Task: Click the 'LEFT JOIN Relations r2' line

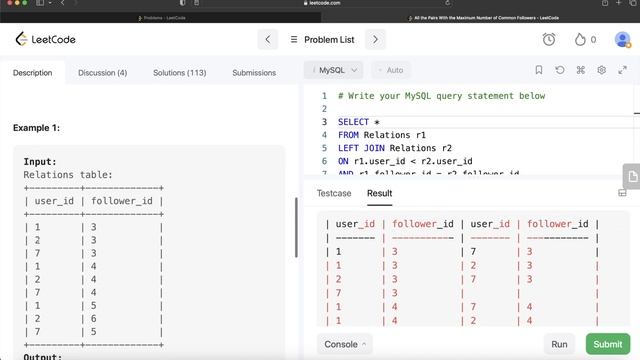Action: pos(395,148)
